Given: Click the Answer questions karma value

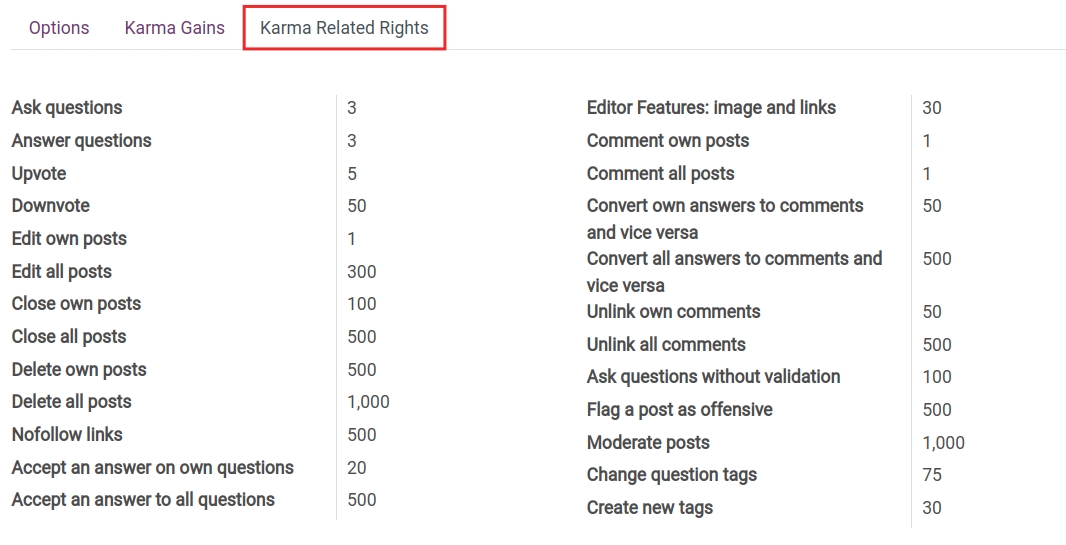Looking at the screenshot, I should pos(352,141).
